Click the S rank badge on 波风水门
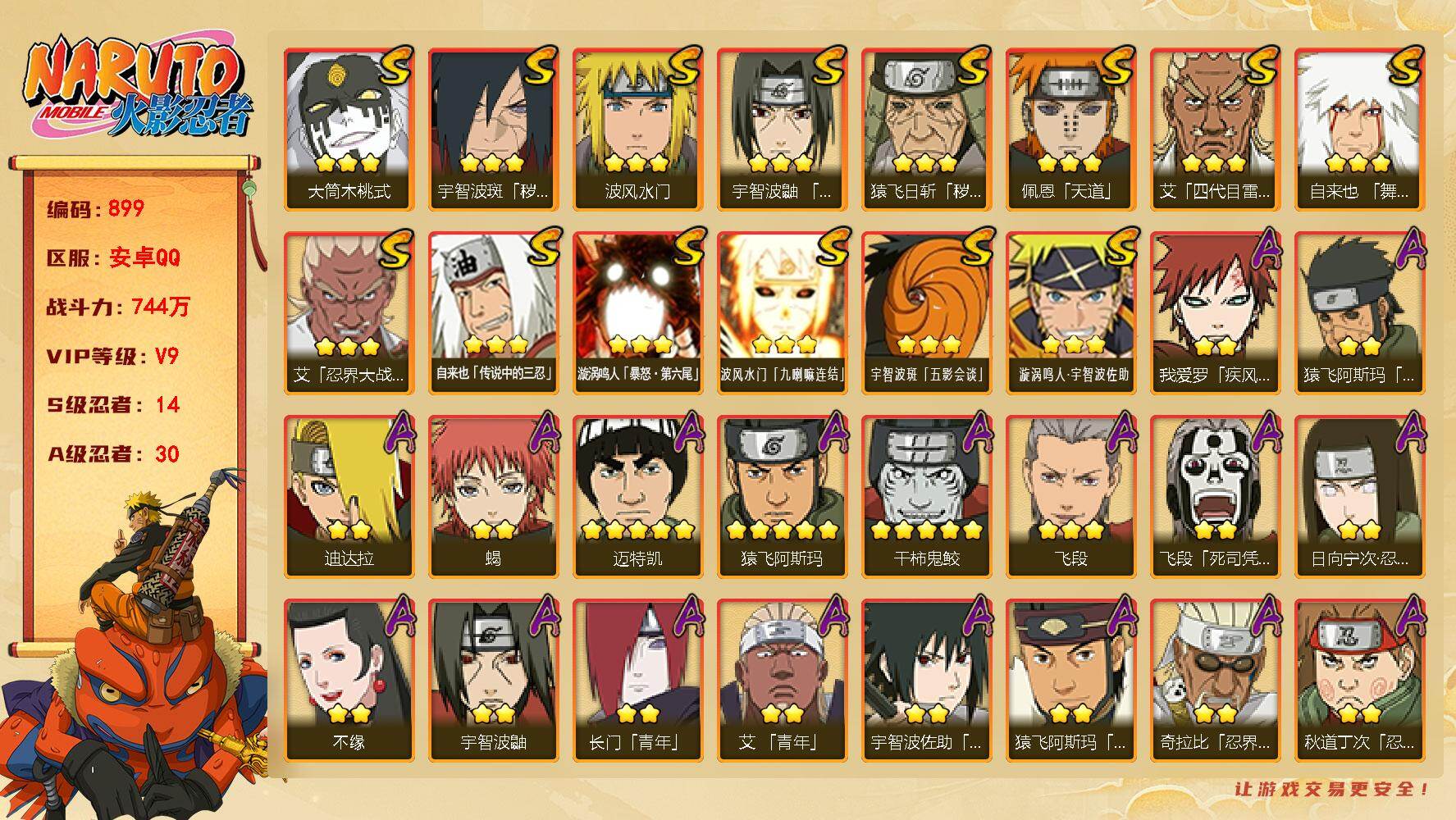 pyautogui.click(x=682, y=66)
